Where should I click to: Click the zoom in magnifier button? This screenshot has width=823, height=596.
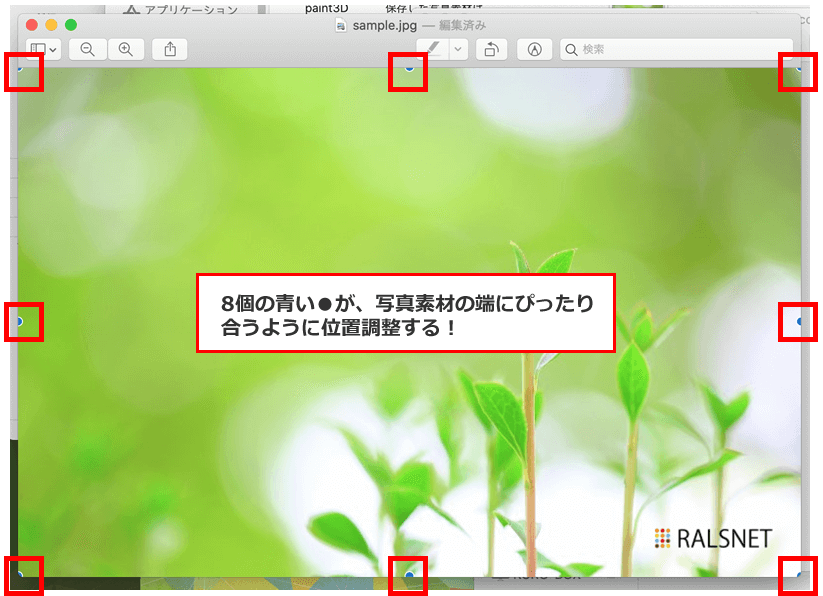pyautogui.click(x=125, y=49)
